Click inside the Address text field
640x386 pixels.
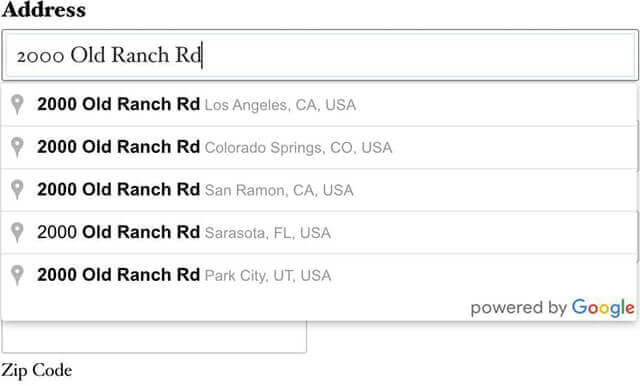tap(320, 55)
